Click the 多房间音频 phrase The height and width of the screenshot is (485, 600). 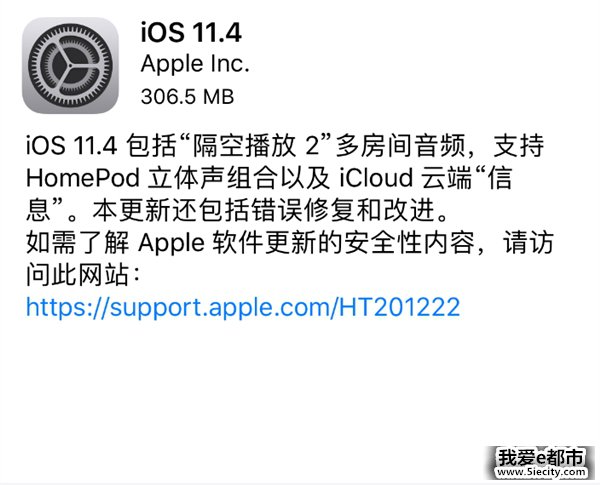399,146
